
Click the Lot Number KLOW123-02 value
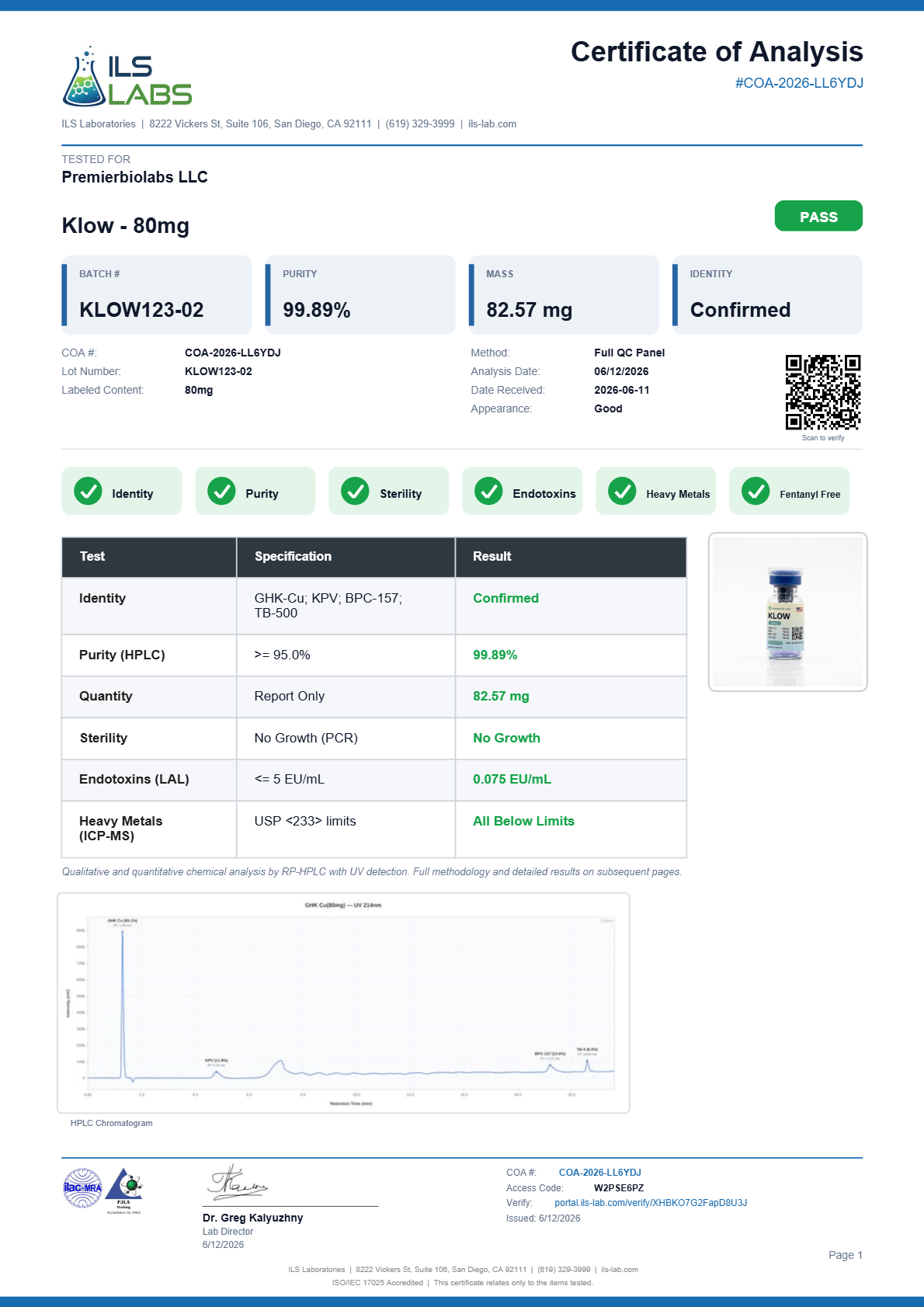[218, 371]
